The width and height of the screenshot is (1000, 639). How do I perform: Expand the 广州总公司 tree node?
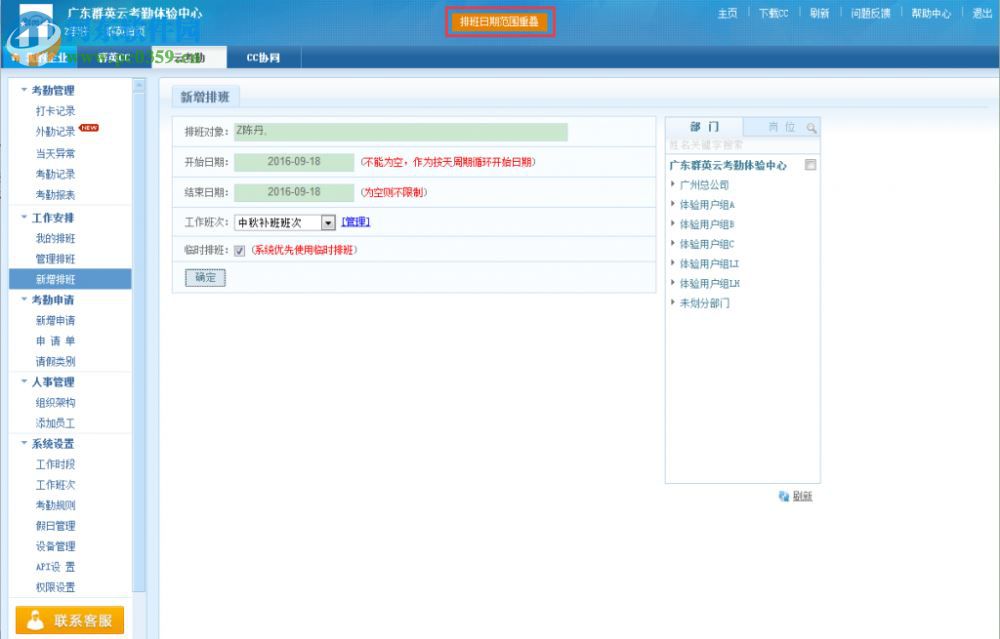(x=673, y=185)
